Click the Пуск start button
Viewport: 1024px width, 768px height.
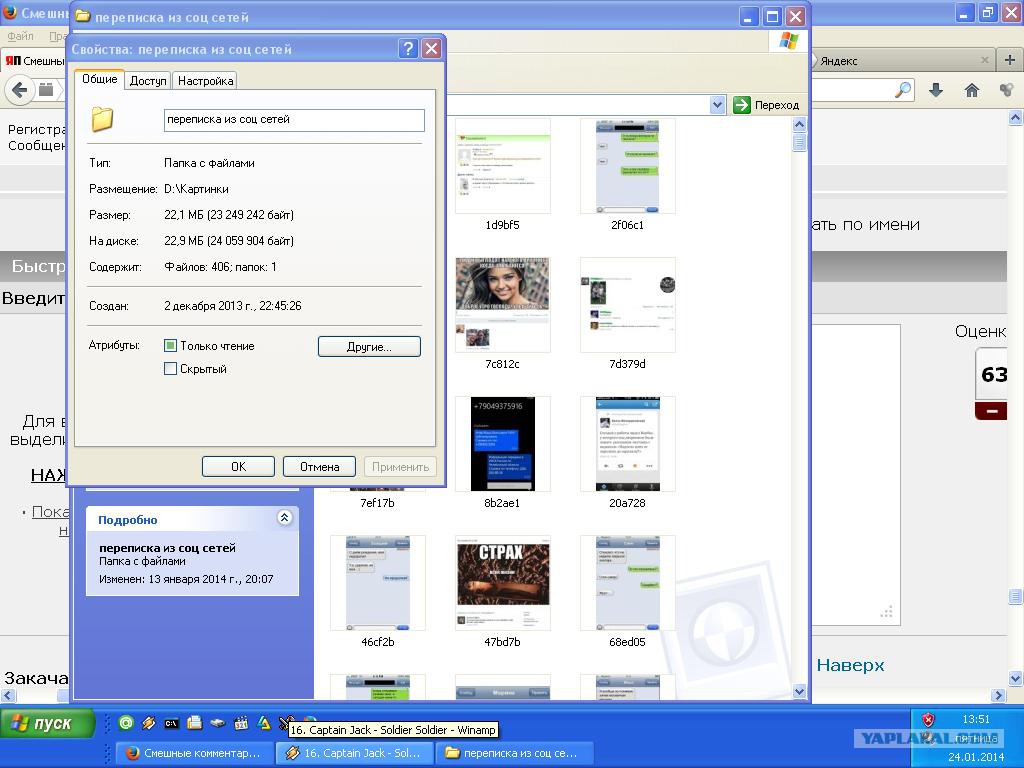(48, 723)
